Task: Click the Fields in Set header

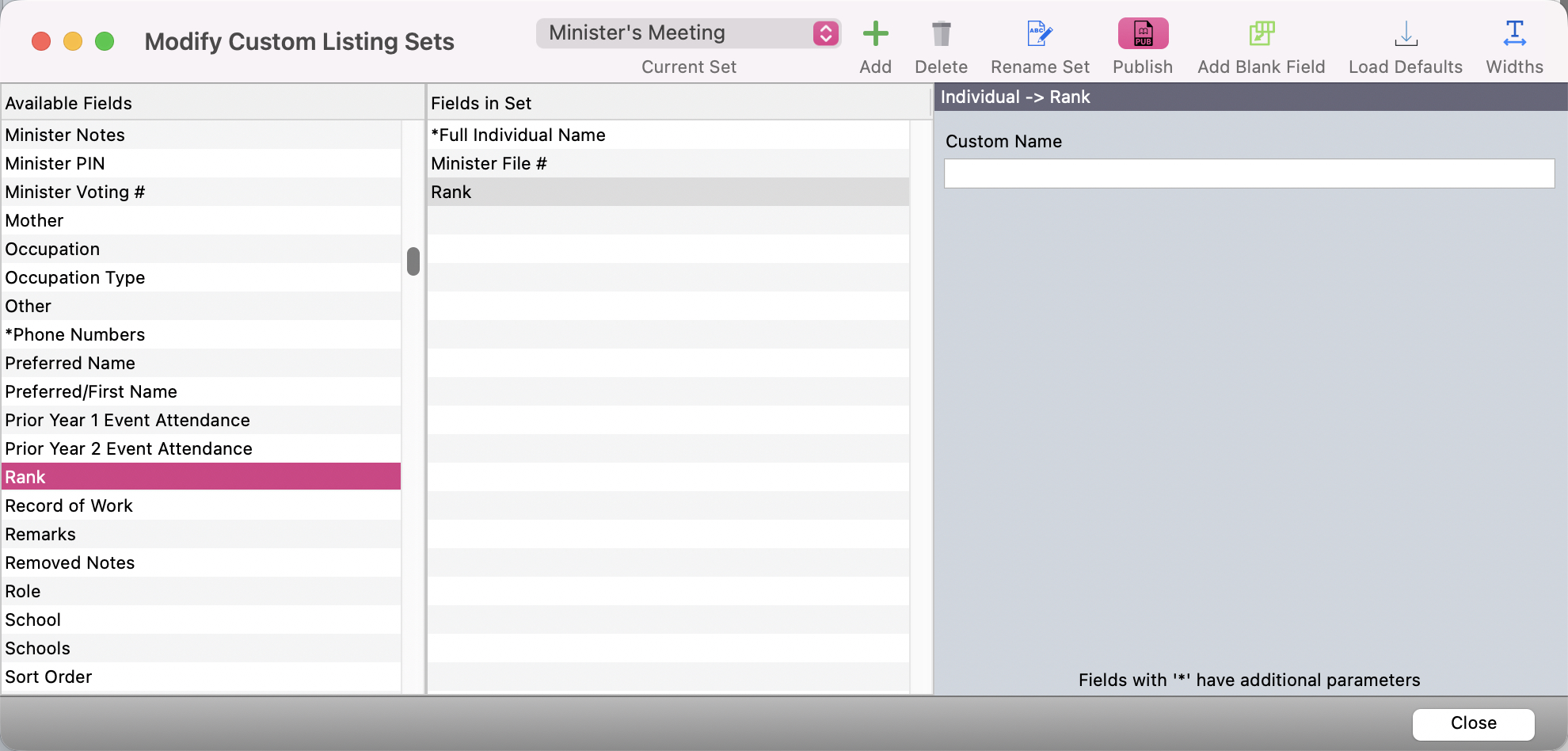Action: (x=679, y=103)
